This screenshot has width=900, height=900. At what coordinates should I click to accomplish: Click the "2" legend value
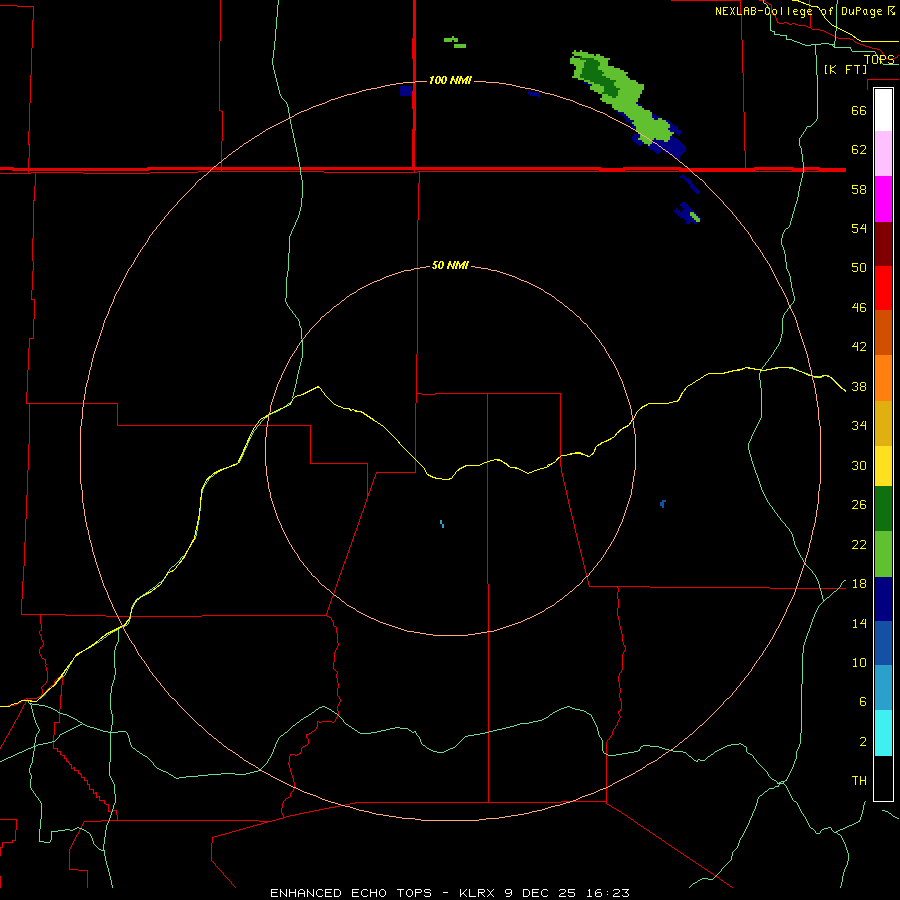coord(862,742)
